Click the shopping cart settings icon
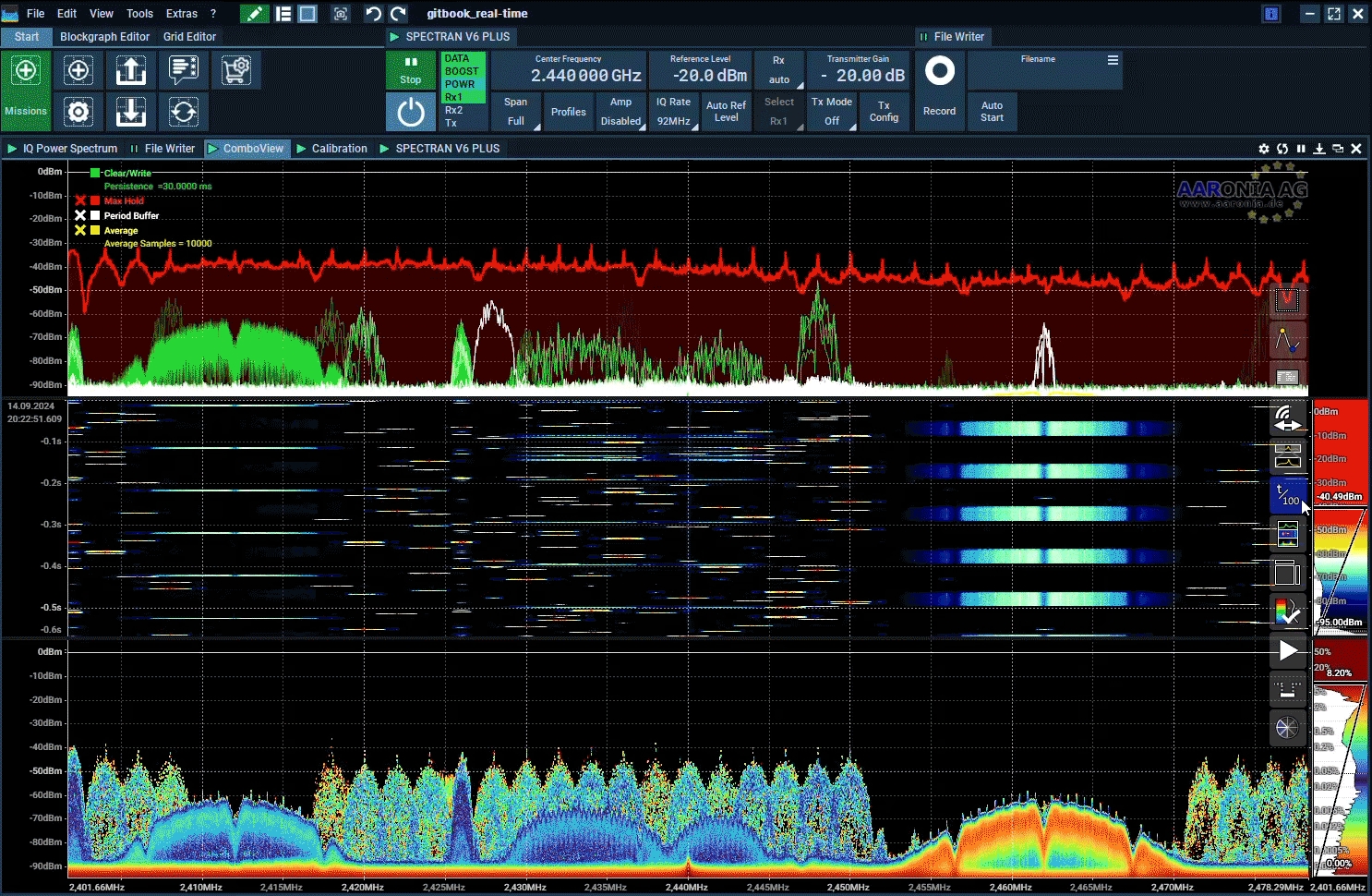The image size is (1372, 896). pyautogui.click(x=236, y=71)
